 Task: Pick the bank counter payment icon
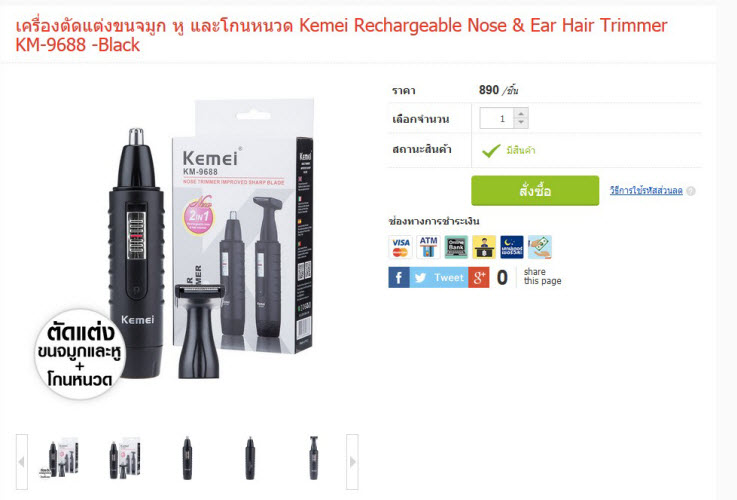pyautogui.click(x=484, y=247)
